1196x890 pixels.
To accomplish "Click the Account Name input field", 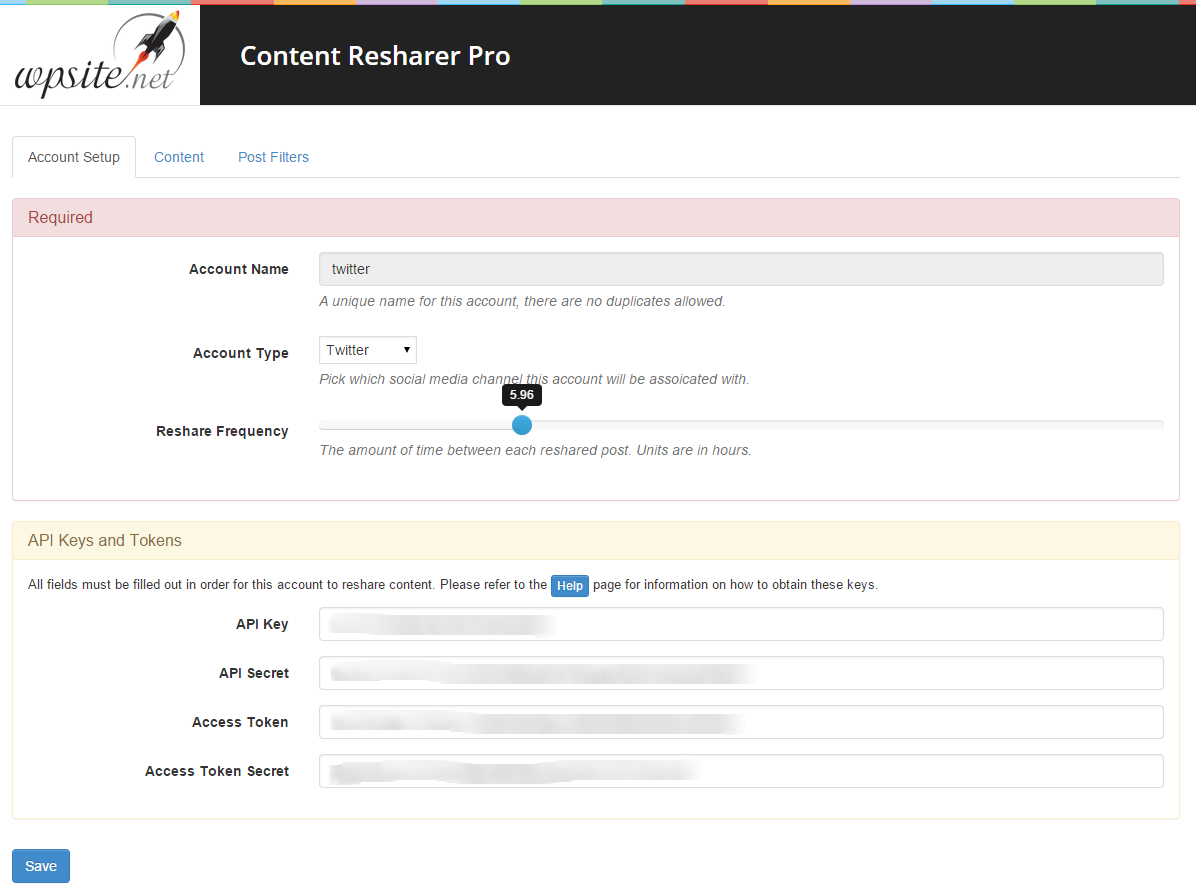I will coord(741,269).
